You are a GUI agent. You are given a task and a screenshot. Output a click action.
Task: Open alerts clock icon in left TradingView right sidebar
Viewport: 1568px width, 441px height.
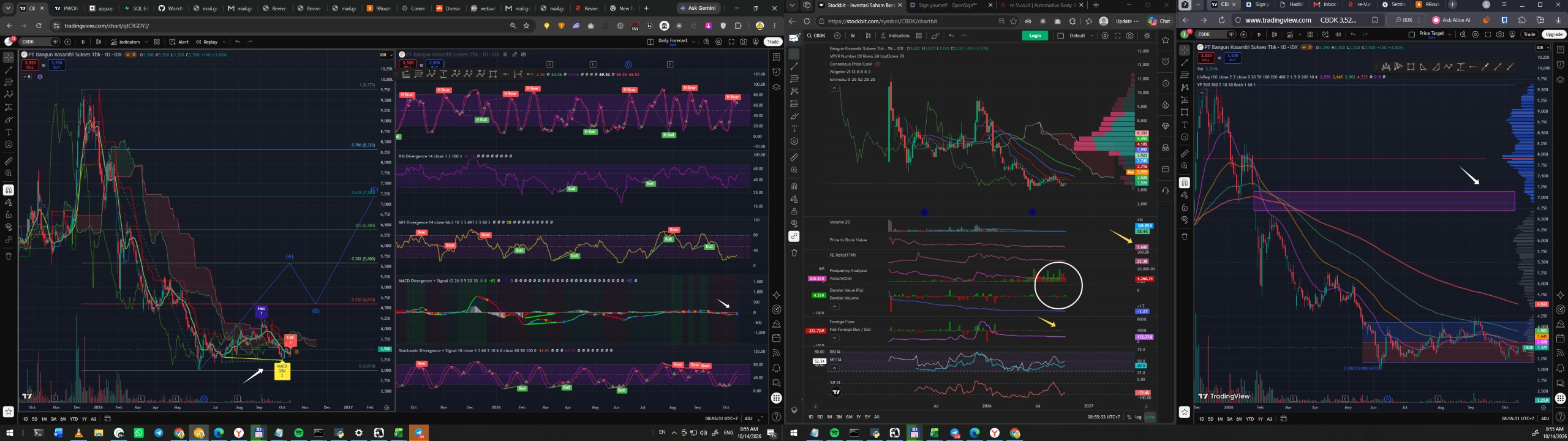776,72
